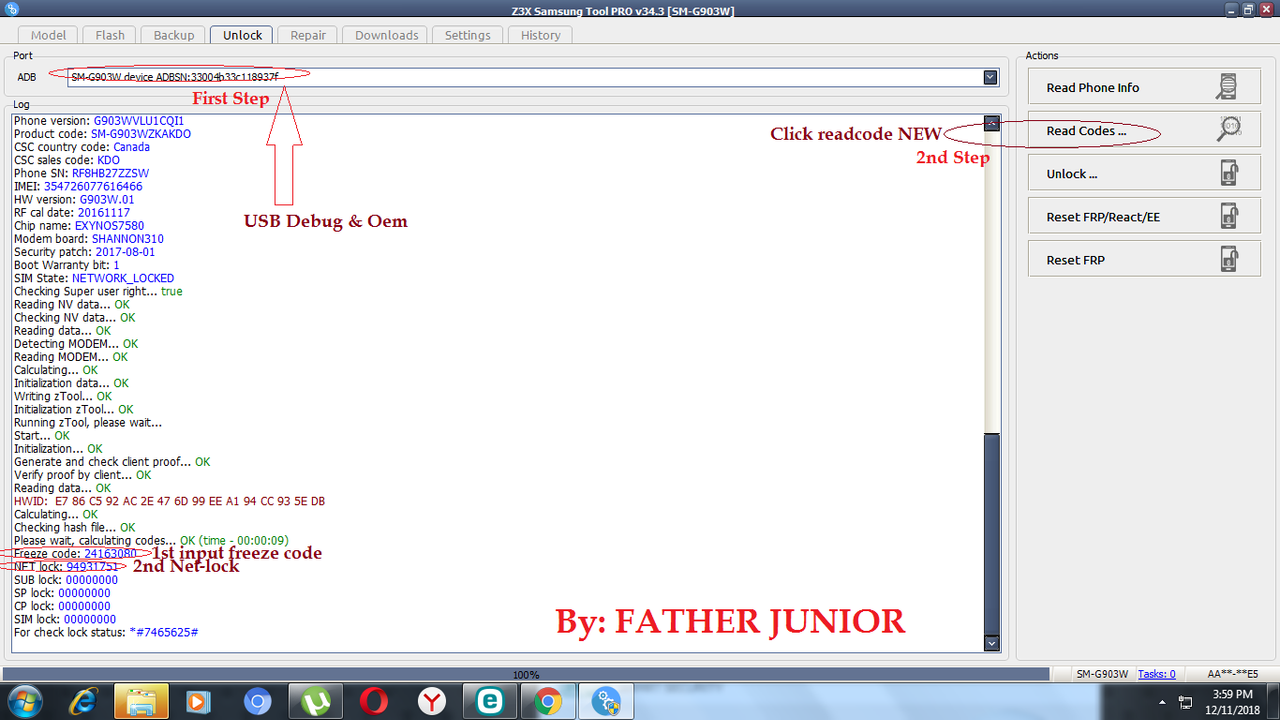Go to the Backup tab
Viewport: 1280px width, 720px height.
point(174,35)
